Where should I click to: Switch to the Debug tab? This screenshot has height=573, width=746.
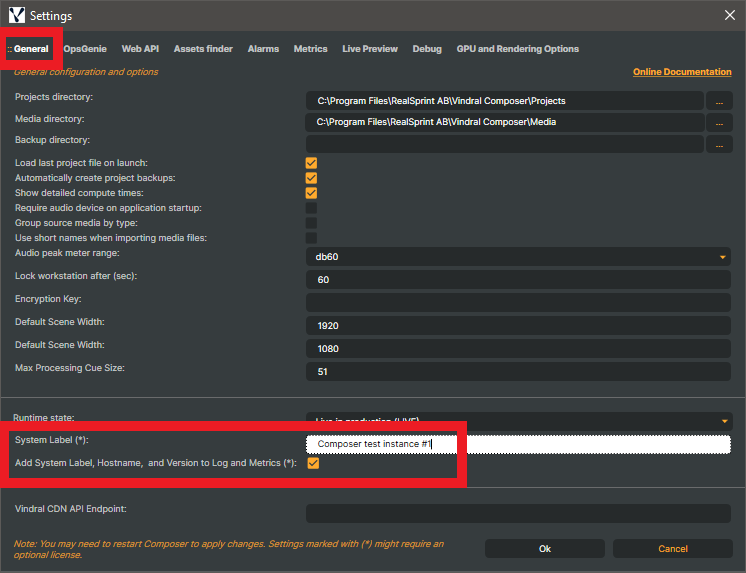tap(427, 49)
